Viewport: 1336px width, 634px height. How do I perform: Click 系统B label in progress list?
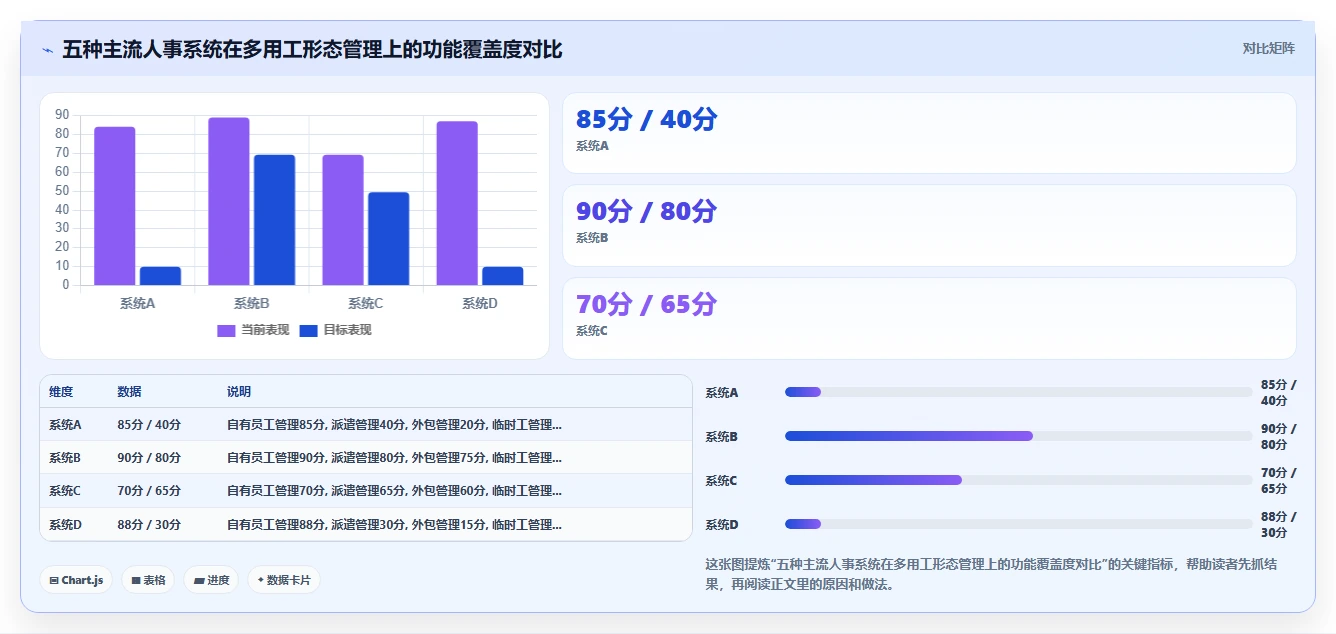721,437
